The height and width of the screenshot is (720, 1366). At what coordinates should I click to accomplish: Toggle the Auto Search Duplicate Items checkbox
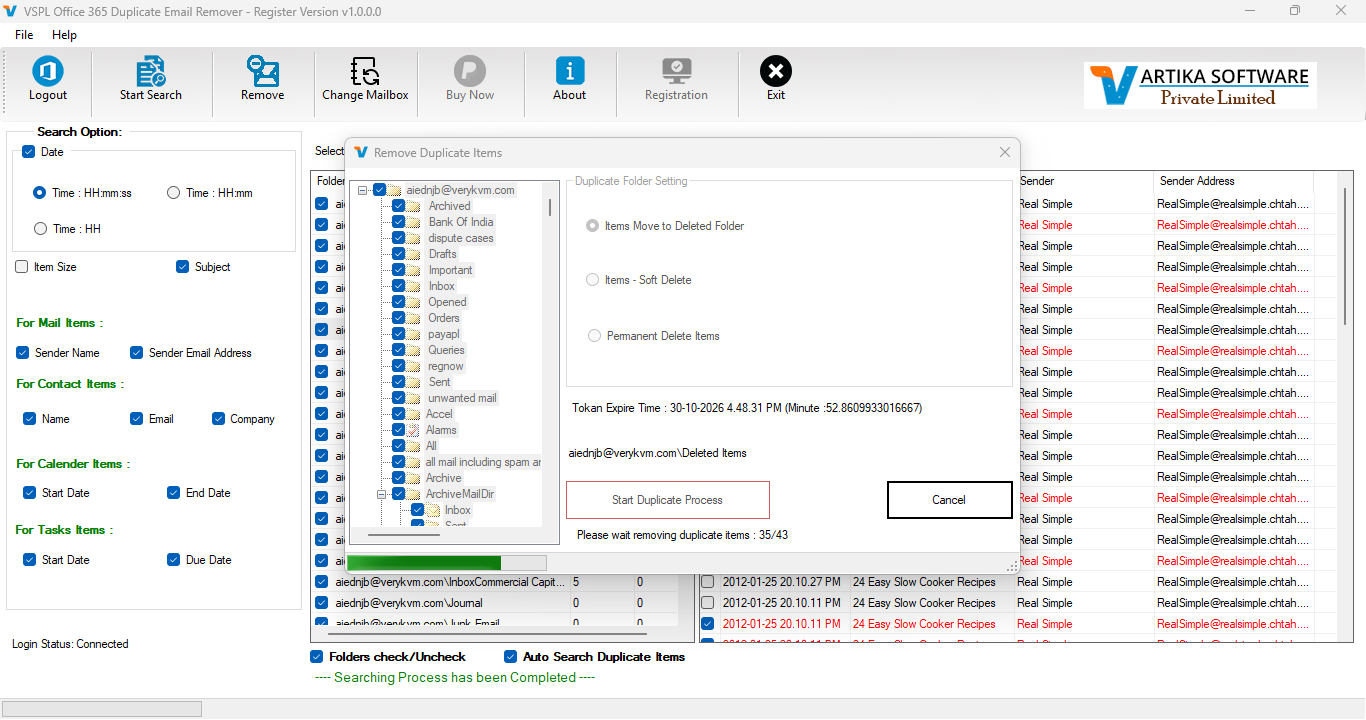point(510,657)
